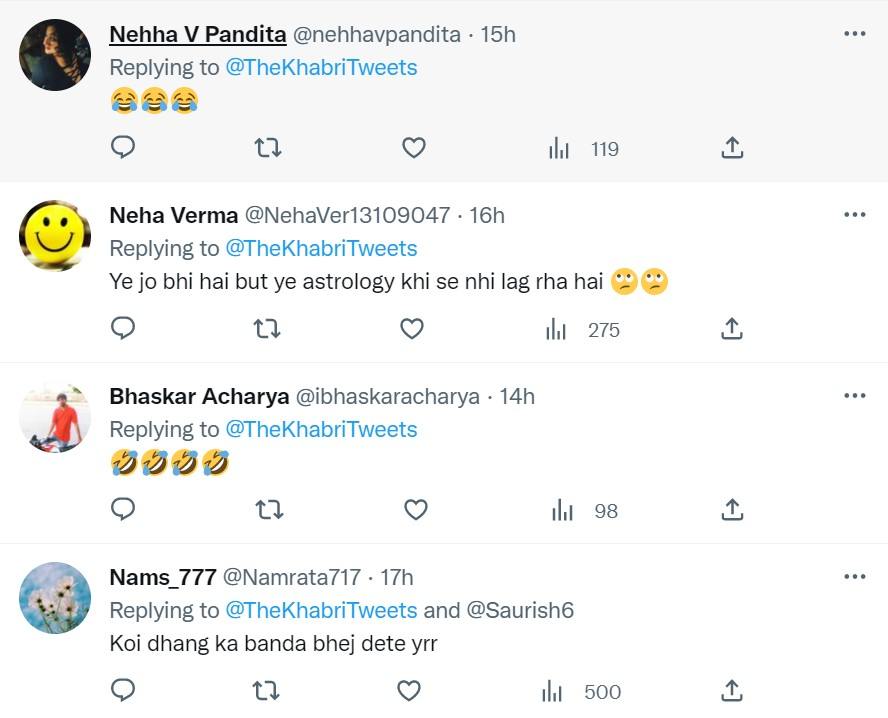Image resolution: width=888 pixels, height=718 pixels.
Task: Open Nams_777's flower profile picture
Action: point(55,598)
